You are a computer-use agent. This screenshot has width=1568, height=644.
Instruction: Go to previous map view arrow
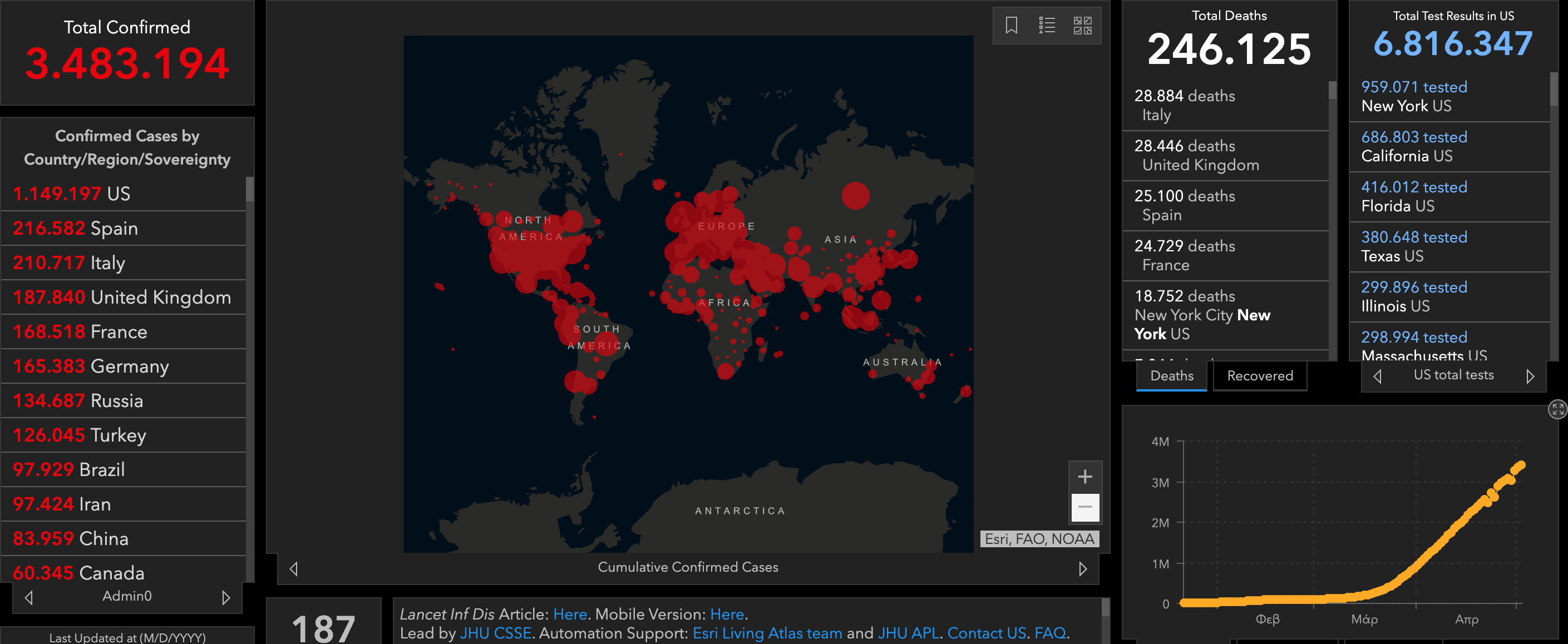(x=294, y=568)
